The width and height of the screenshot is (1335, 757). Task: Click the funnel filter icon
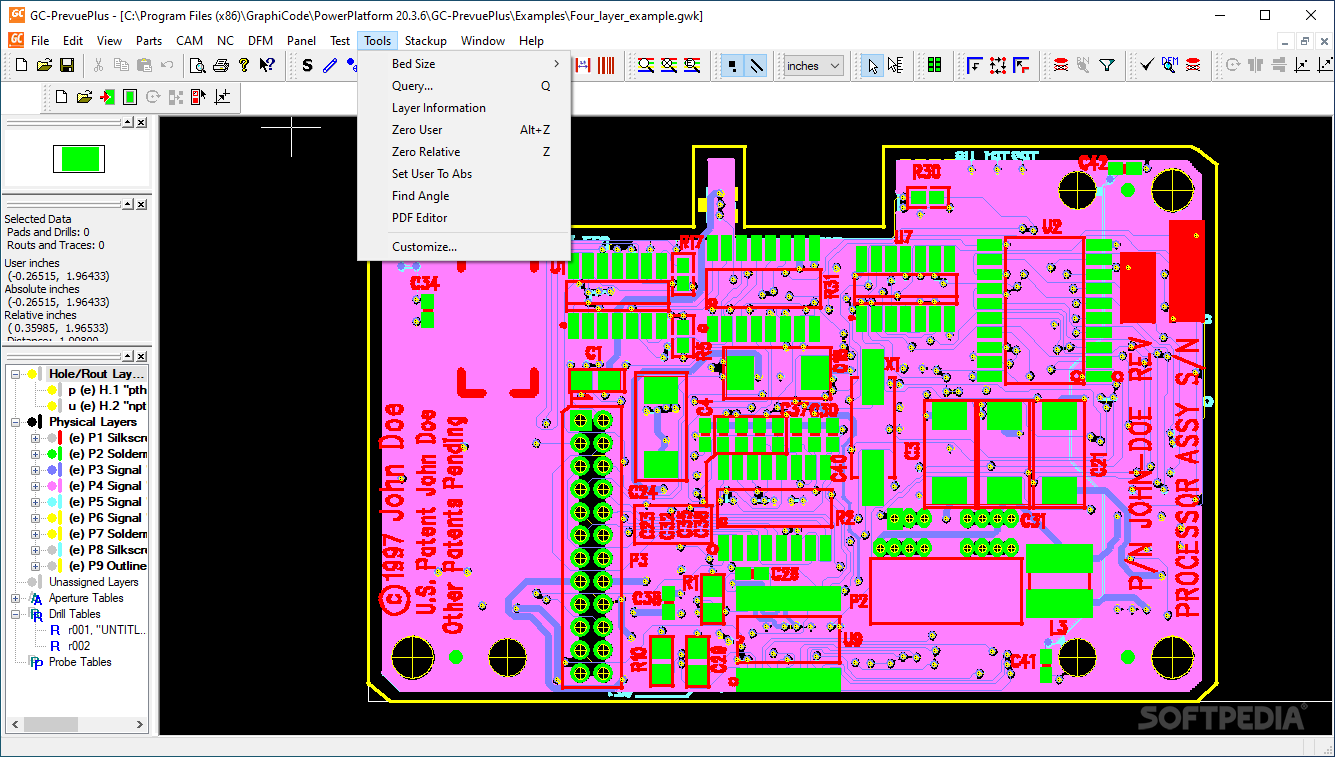pyautogui.click(x=1106, y=65)
